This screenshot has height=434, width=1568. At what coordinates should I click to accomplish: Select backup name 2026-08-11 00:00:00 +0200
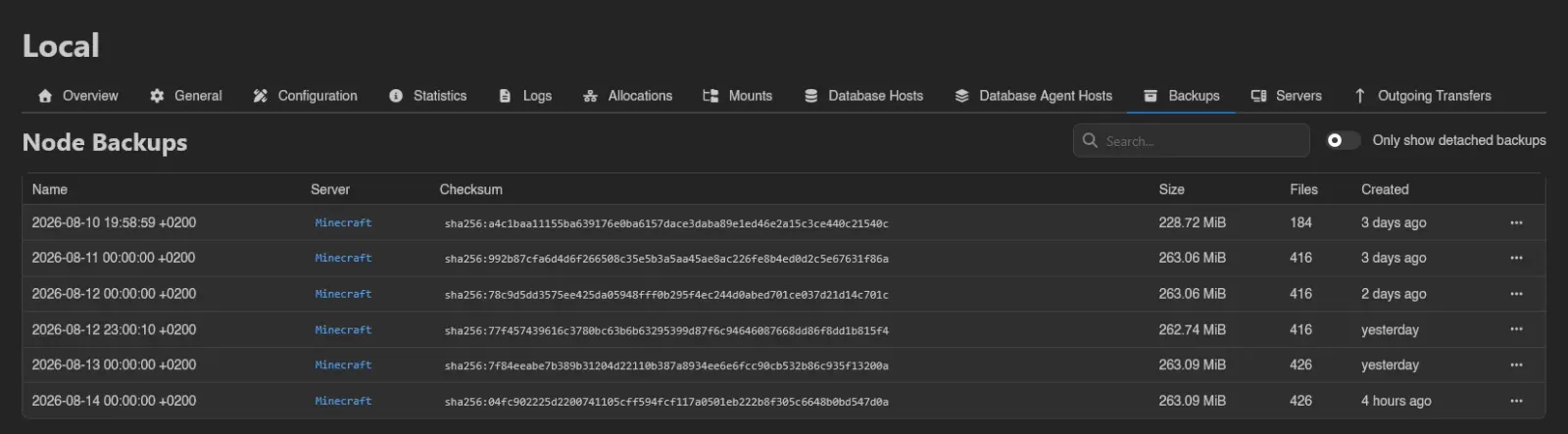114,259
